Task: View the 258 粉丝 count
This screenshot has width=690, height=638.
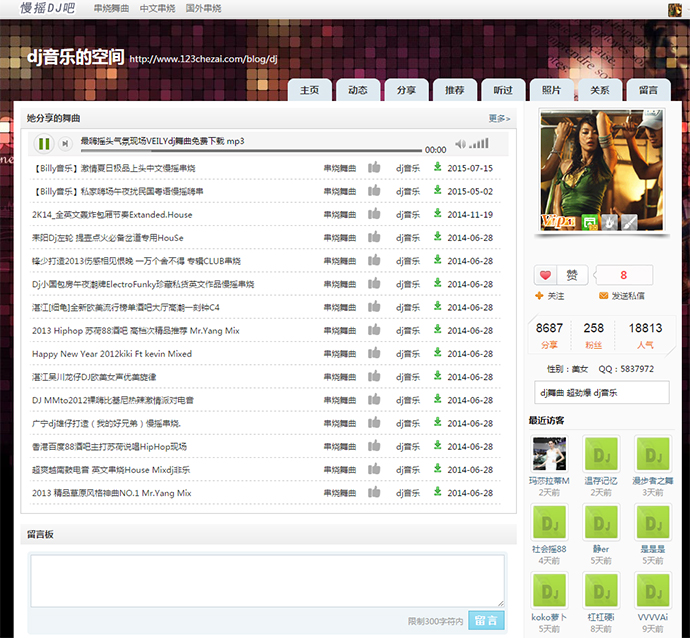Action: click(594, 334)
